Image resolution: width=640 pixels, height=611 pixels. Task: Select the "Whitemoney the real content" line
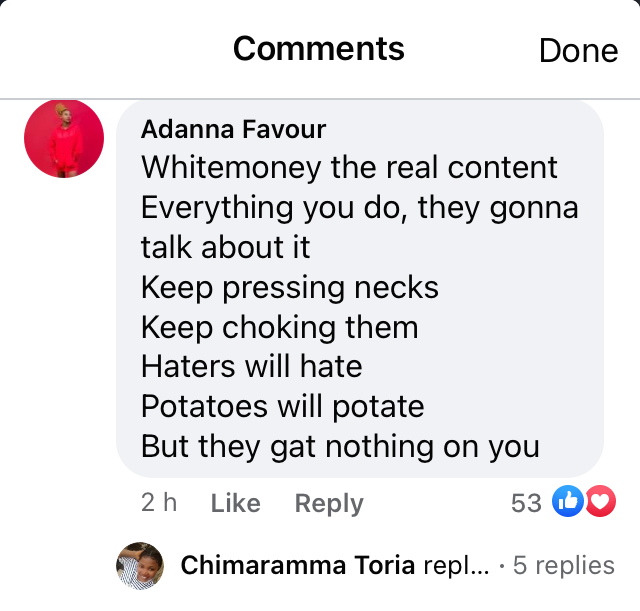tap(349, 167)
